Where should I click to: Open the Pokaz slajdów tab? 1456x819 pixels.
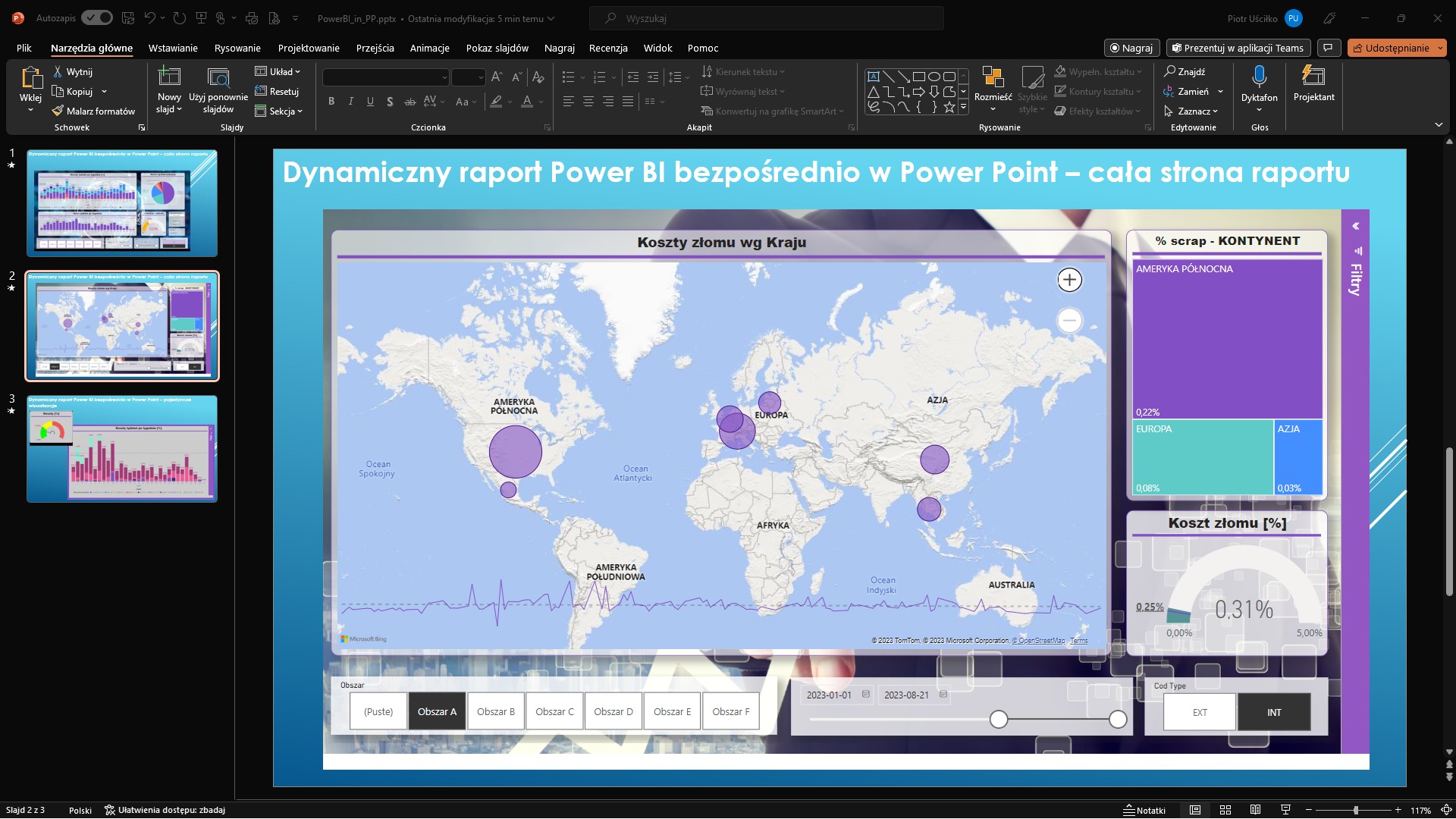click(x=497, y=48)
